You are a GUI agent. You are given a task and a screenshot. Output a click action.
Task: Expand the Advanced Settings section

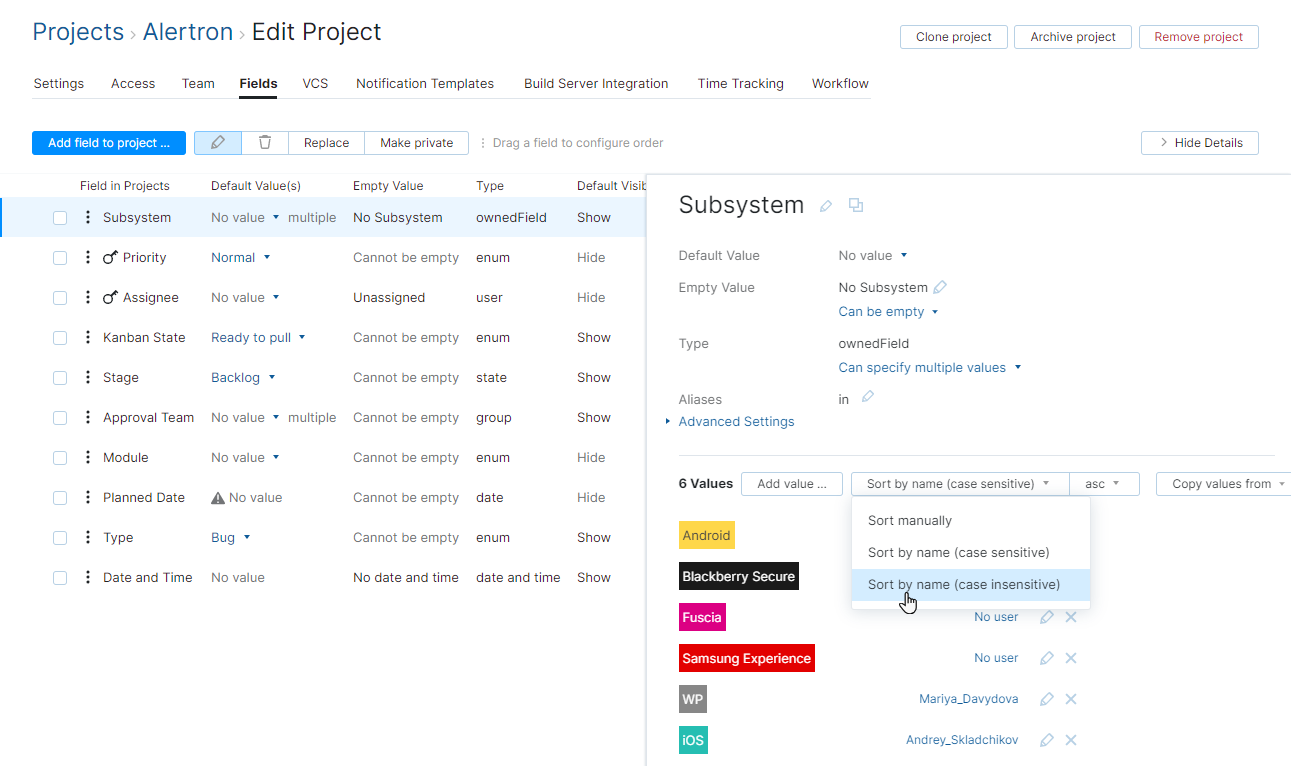736,421
